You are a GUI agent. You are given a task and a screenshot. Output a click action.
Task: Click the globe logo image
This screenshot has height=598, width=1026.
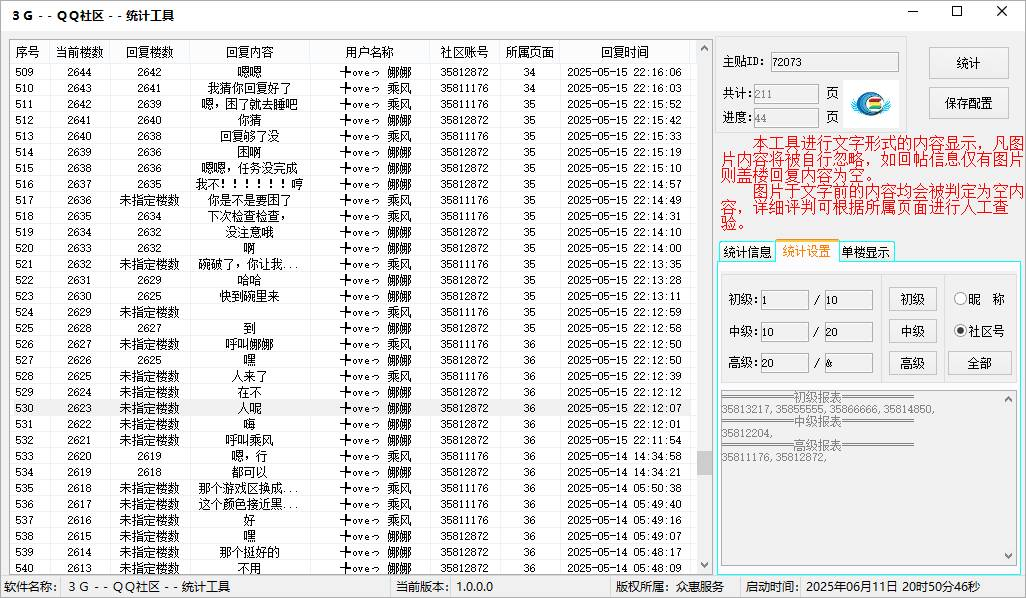[870, 103]
